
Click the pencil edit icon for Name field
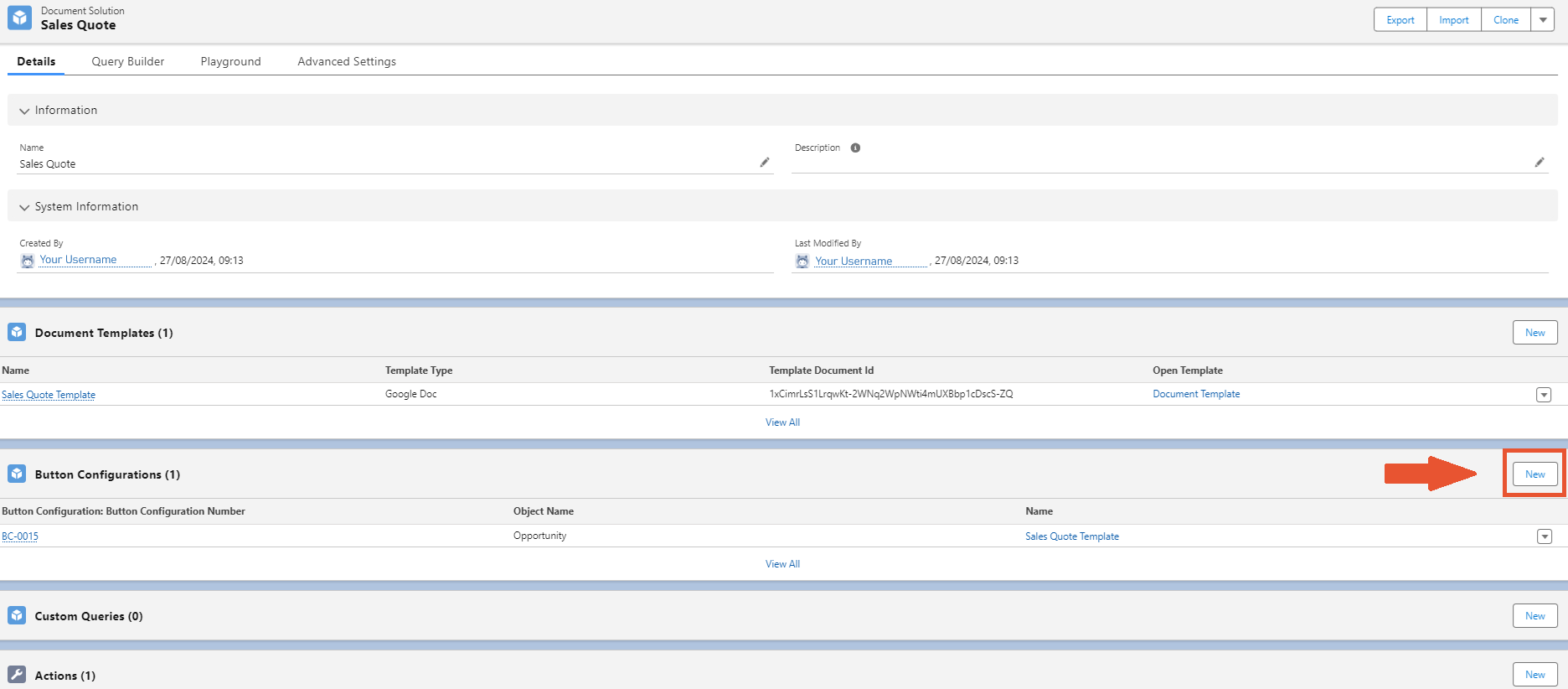(764, 163)
